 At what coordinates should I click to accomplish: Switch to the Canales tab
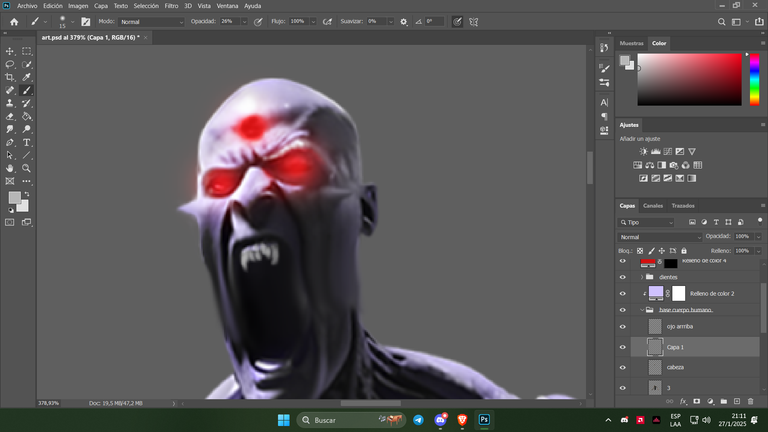652,206
